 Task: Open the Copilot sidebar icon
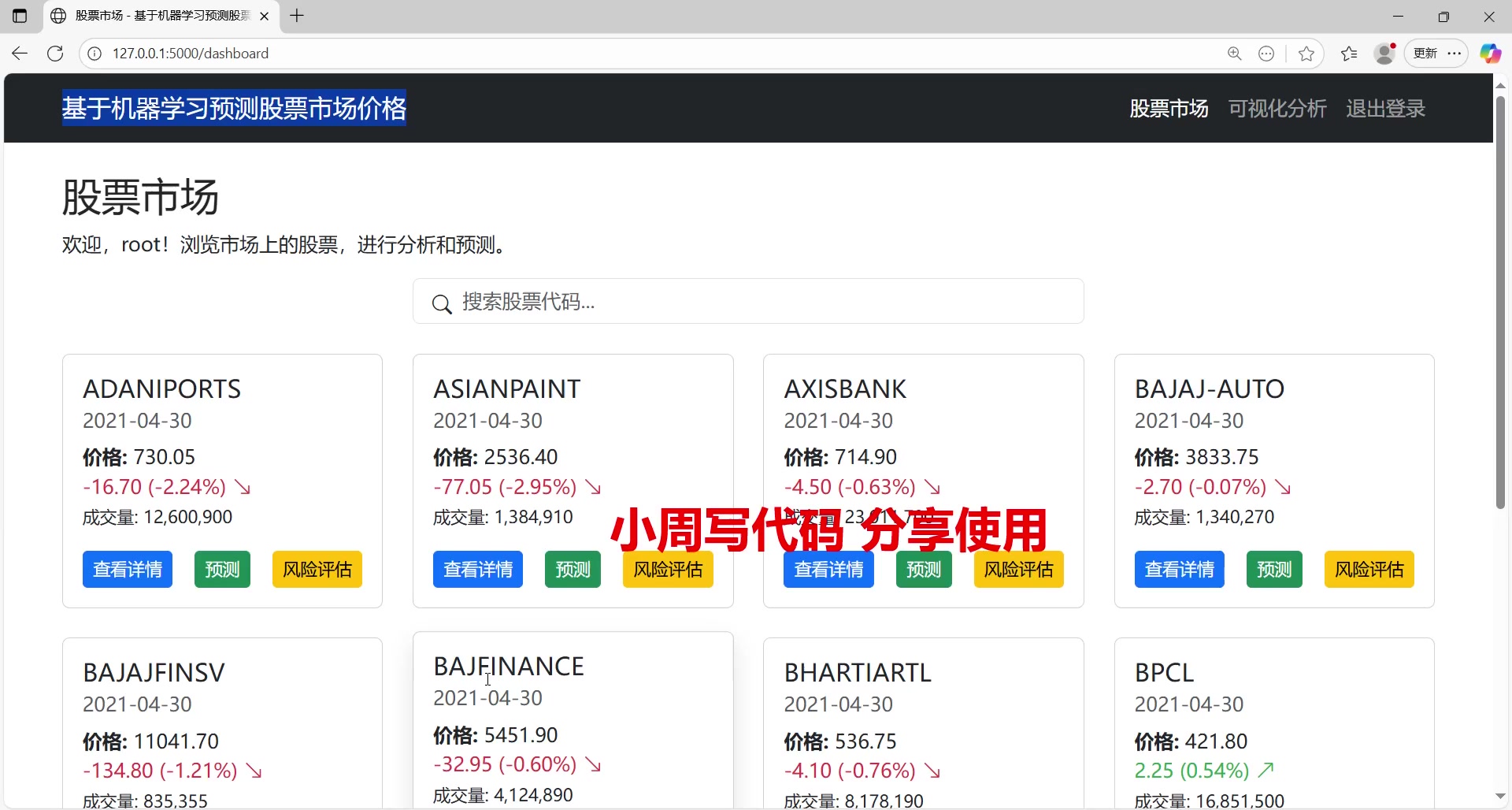coord(1491,53)
